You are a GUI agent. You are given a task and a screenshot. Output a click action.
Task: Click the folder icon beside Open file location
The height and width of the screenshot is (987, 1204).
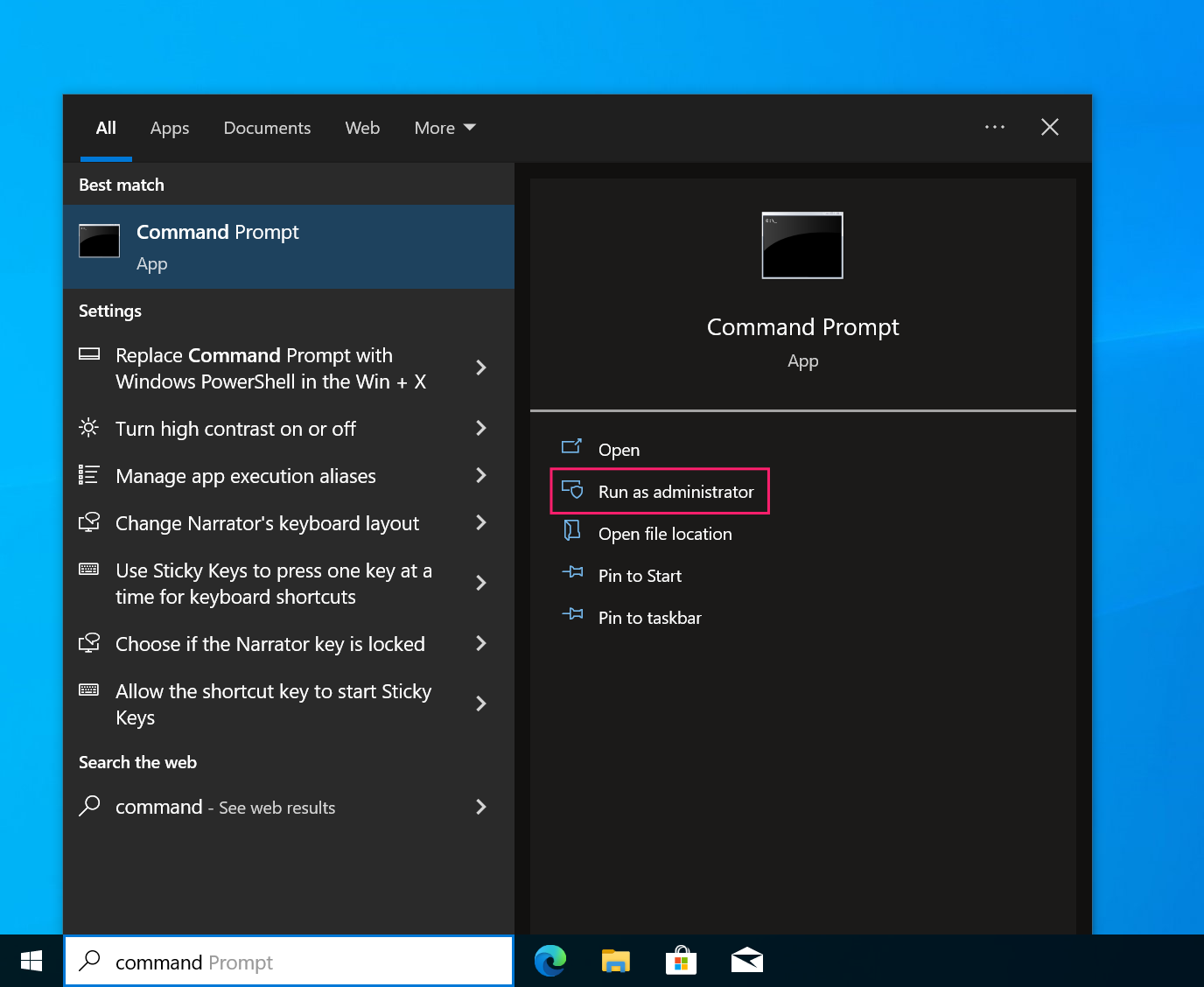[572, 530]
